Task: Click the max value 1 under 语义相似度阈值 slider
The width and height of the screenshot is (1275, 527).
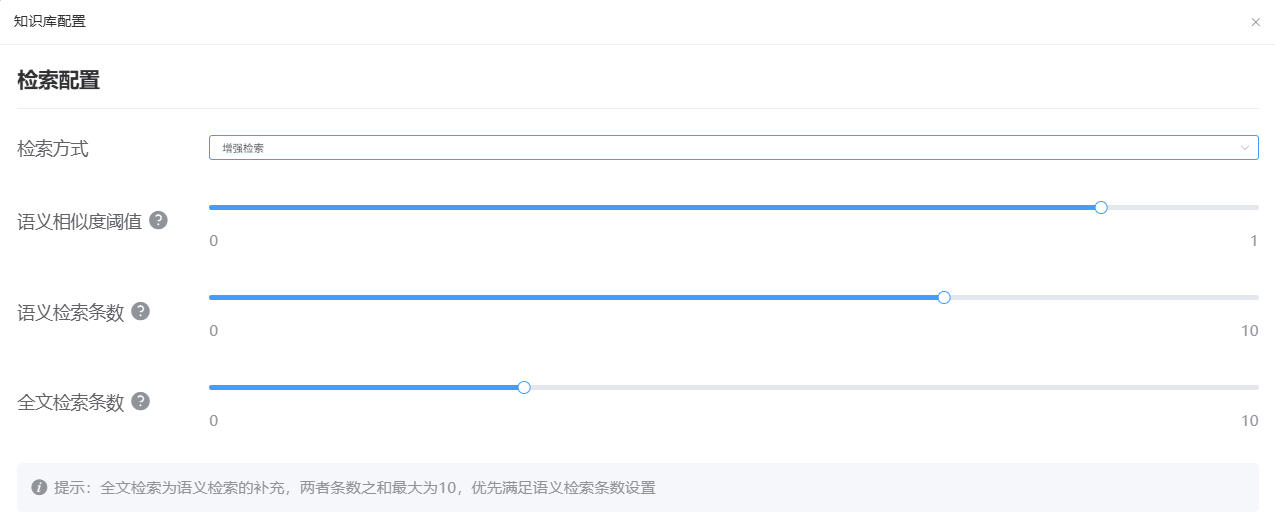Action: [1253, 241]
